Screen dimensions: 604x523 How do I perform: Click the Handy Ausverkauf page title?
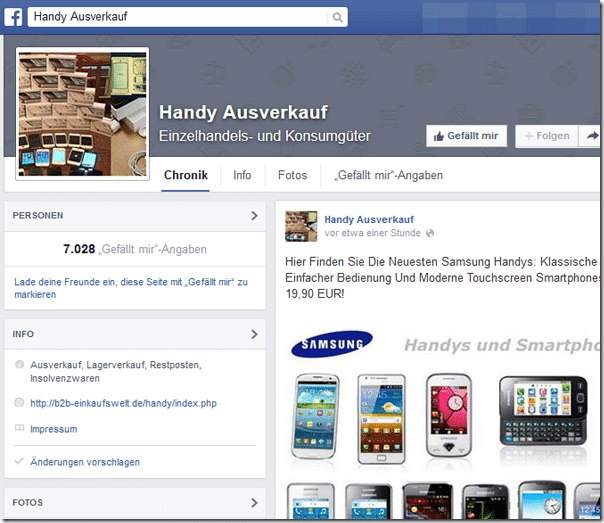(x=243, y=112)
